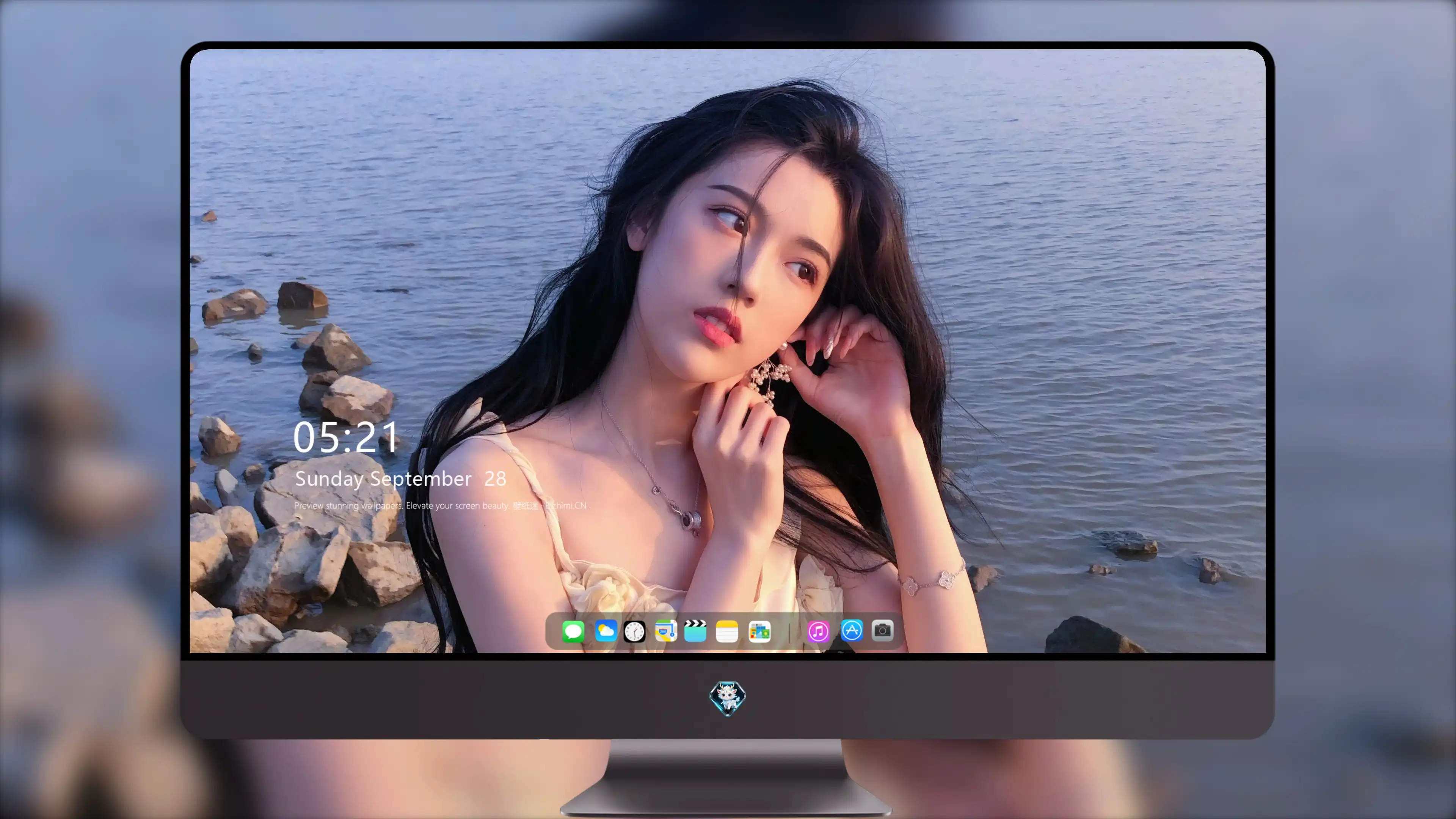Open the clapperboard Videos app in the dock
Image resolution: width=1456 pixels, height=819 pixels.
695,631
